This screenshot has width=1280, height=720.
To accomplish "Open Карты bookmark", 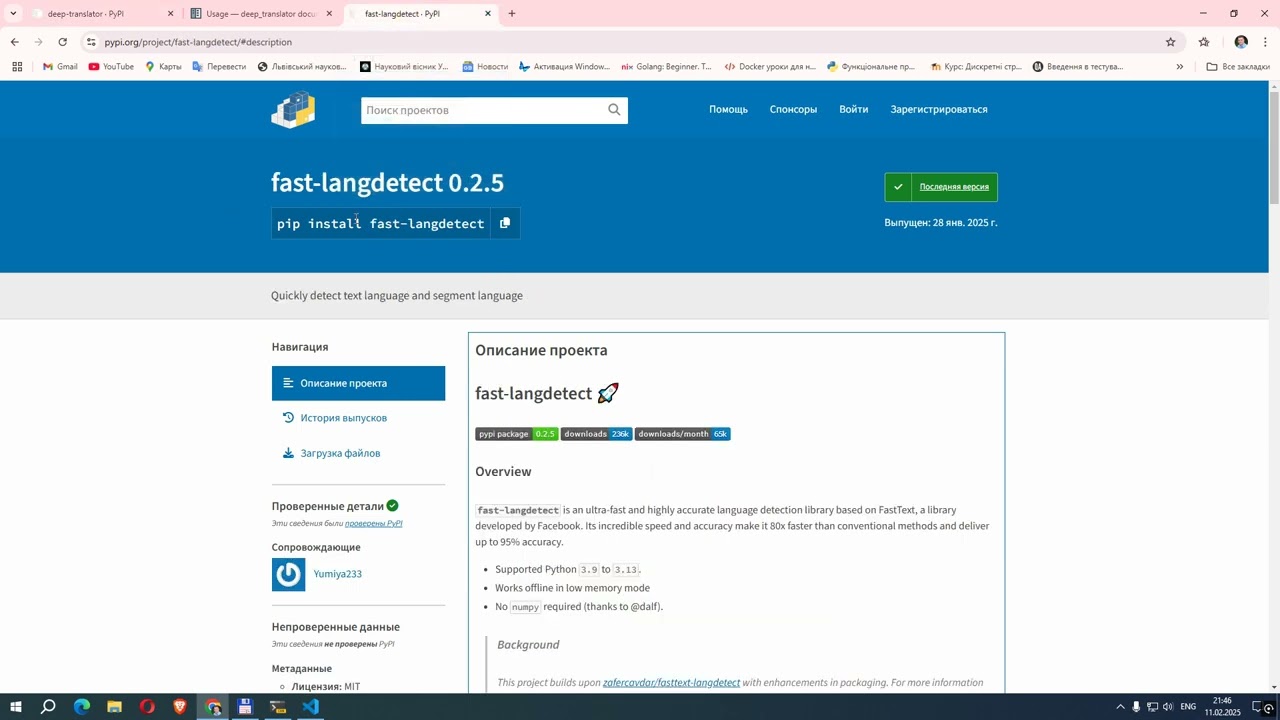I will [x=163, y=67].
